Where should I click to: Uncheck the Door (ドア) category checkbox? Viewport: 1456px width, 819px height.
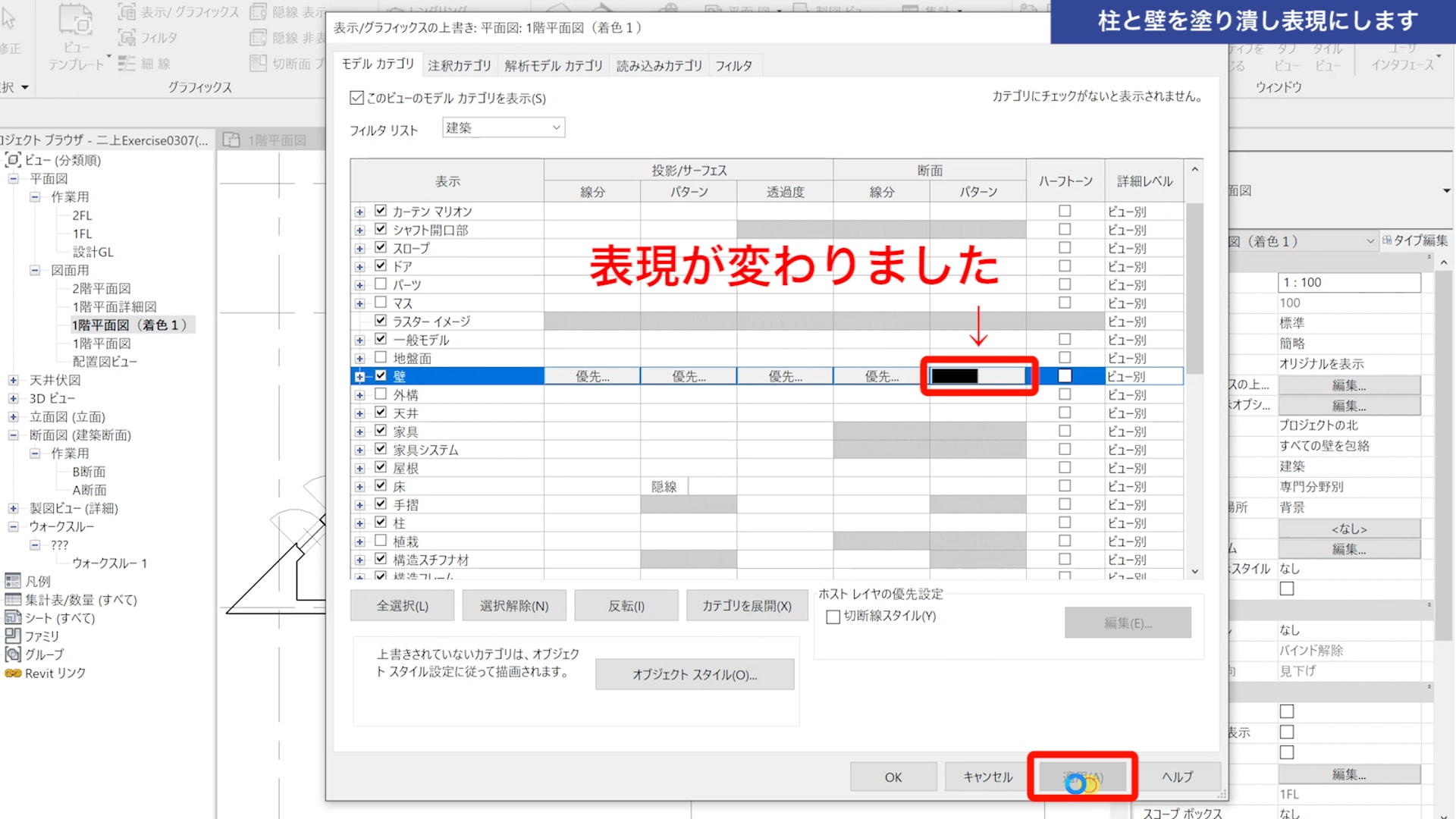381,266
